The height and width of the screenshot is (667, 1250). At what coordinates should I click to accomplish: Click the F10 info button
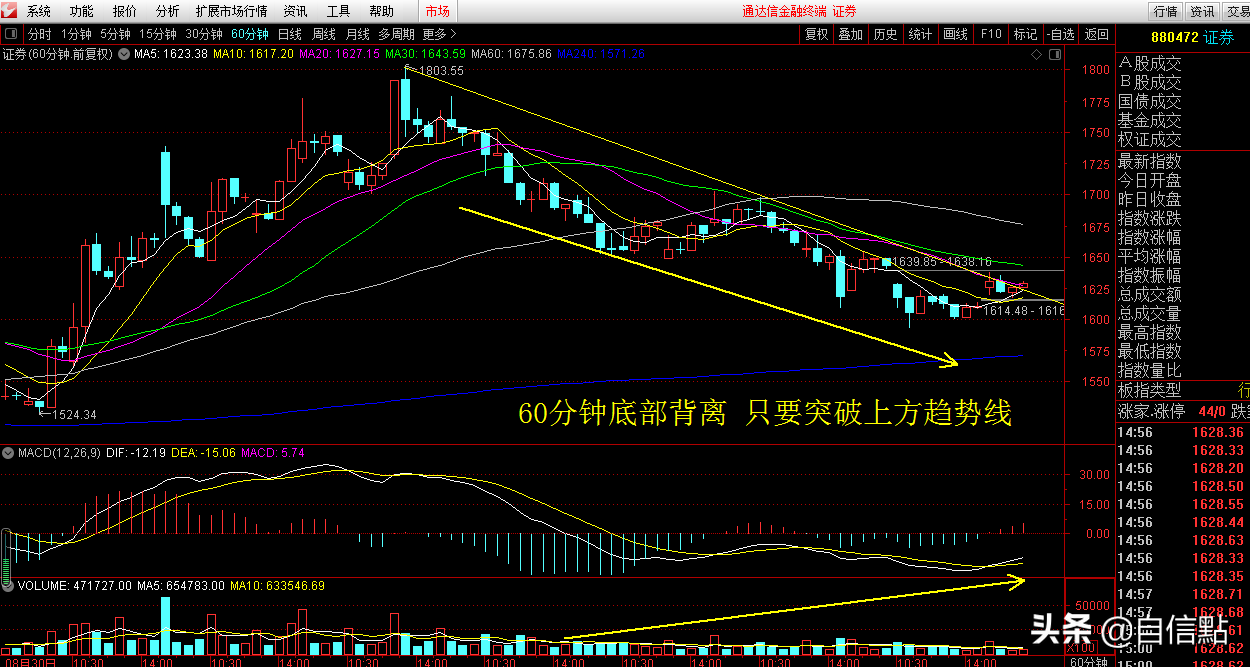click(x=990, y=34)
